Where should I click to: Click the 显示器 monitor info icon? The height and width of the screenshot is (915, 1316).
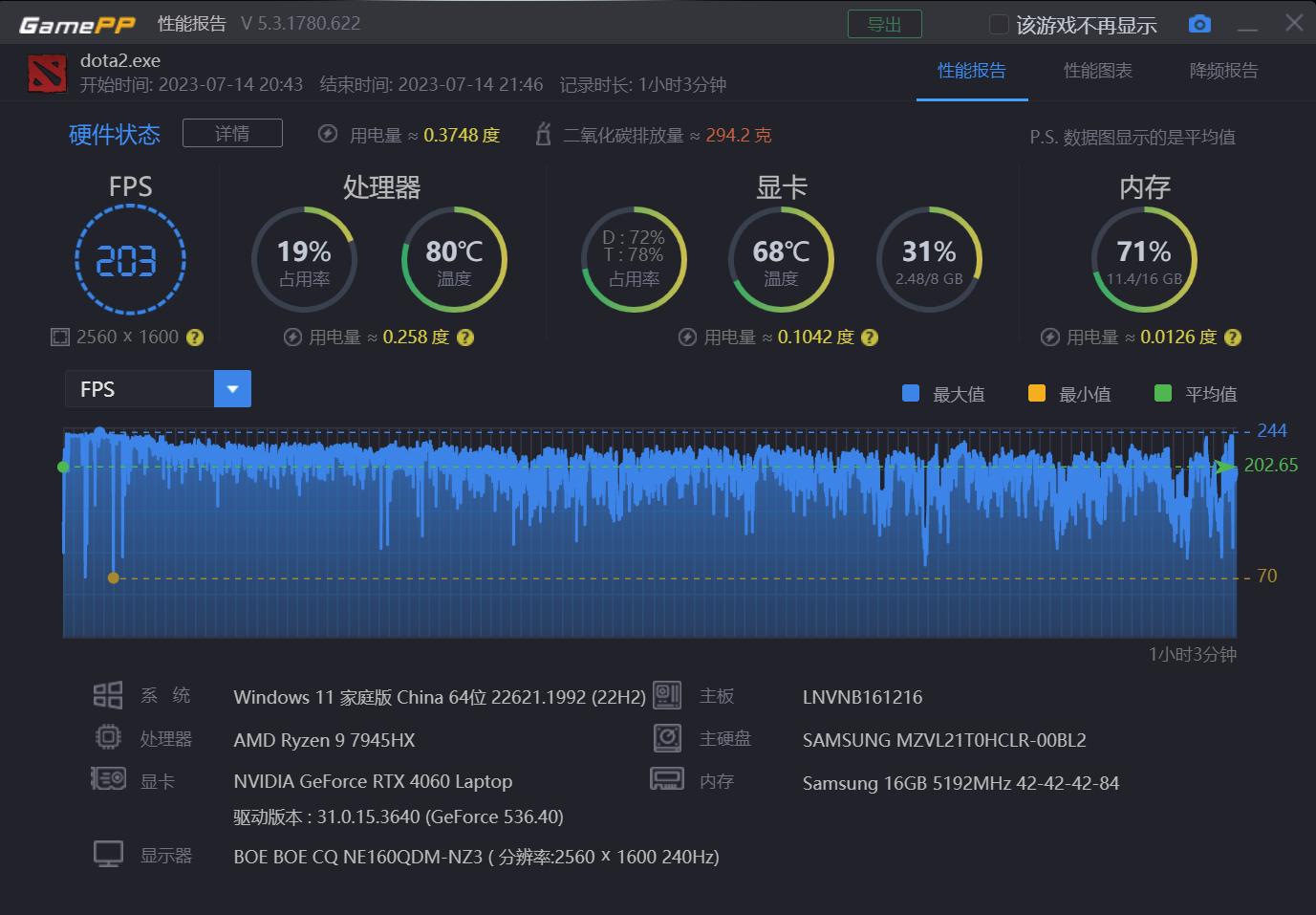tap(108, 853)
